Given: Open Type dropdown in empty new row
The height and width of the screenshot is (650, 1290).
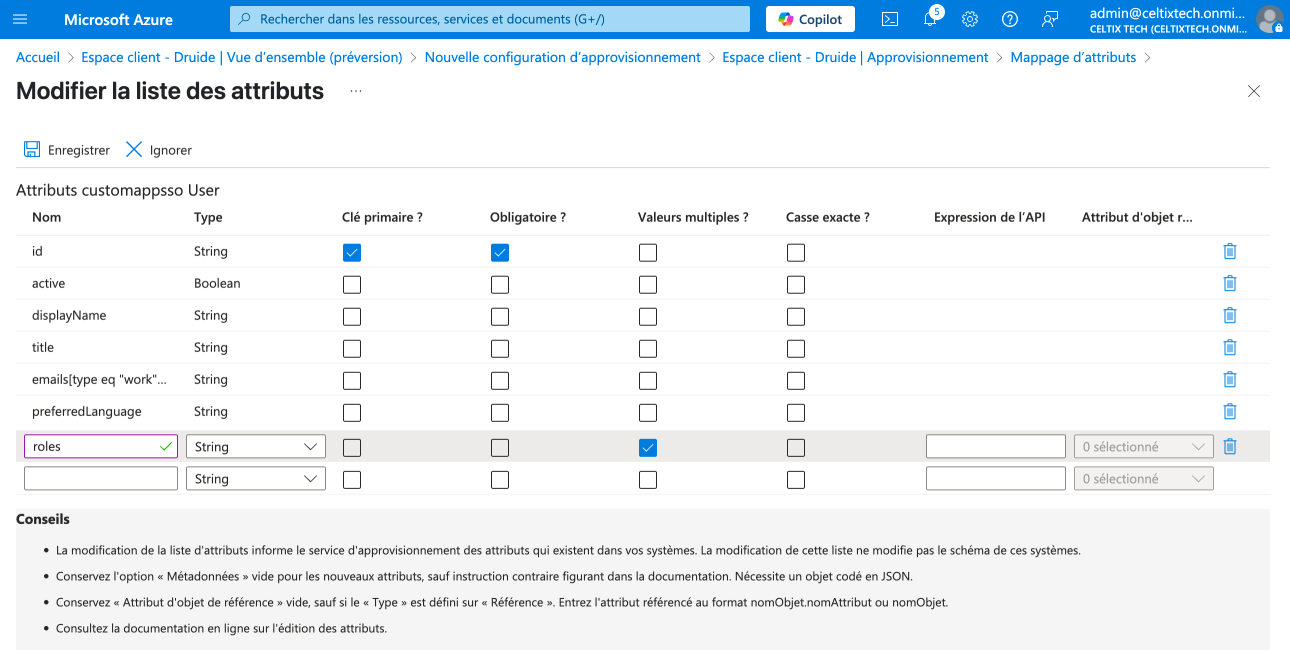Looking at the screenshot, I should click(x=256, y=479).
